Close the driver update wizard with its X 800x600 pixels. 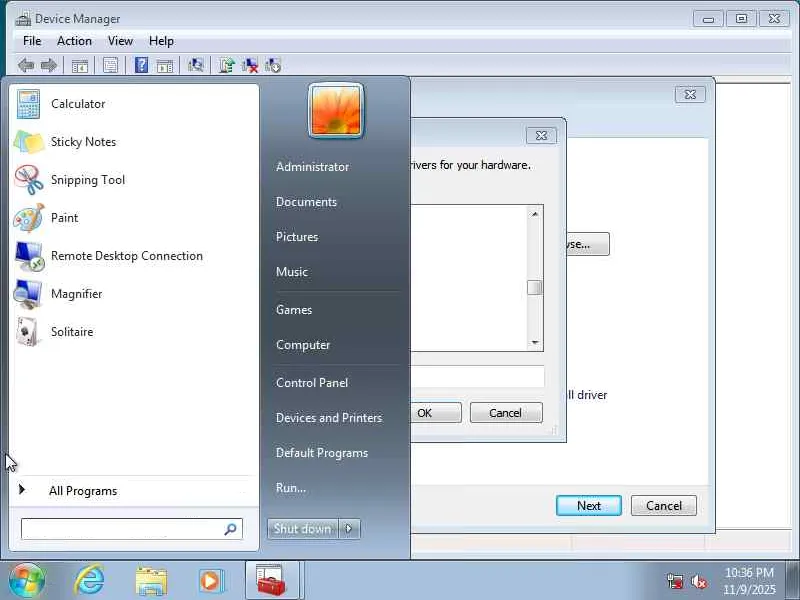(x=690, y=94)
